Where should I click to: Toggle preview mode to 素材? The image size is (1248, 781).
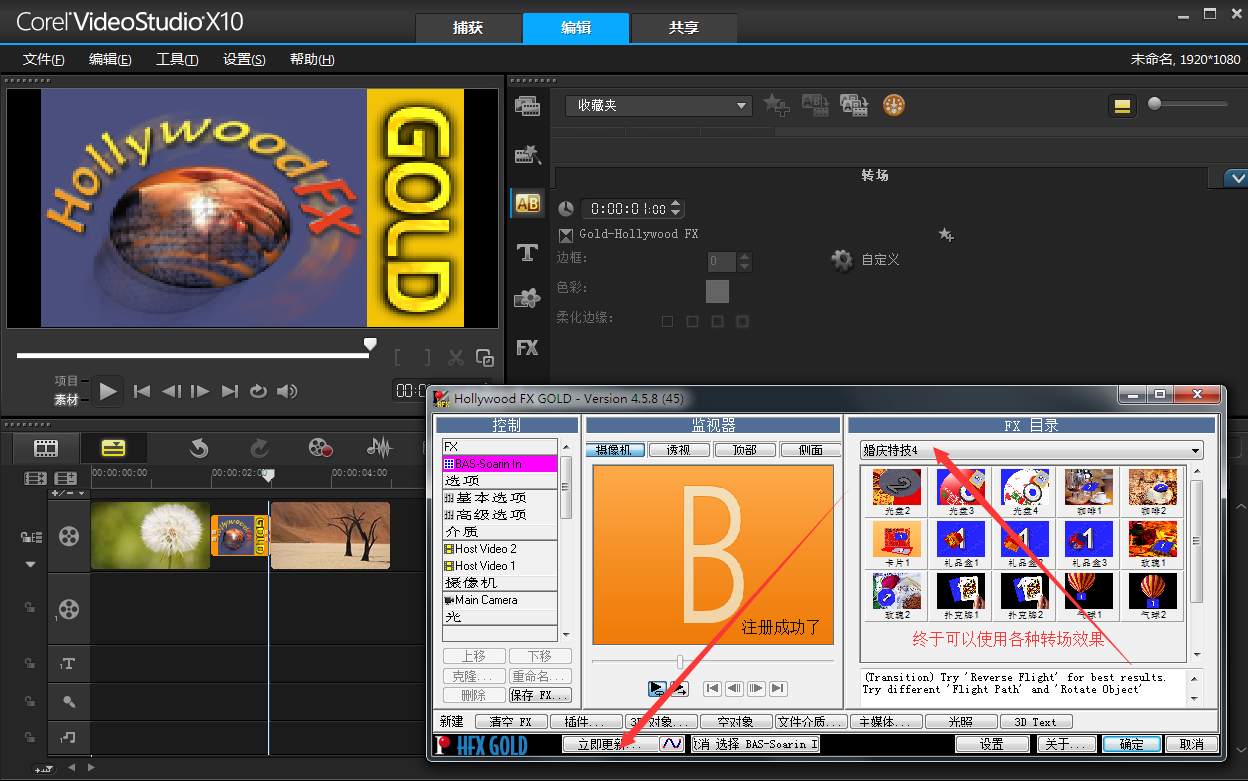[x=66, y=400]
